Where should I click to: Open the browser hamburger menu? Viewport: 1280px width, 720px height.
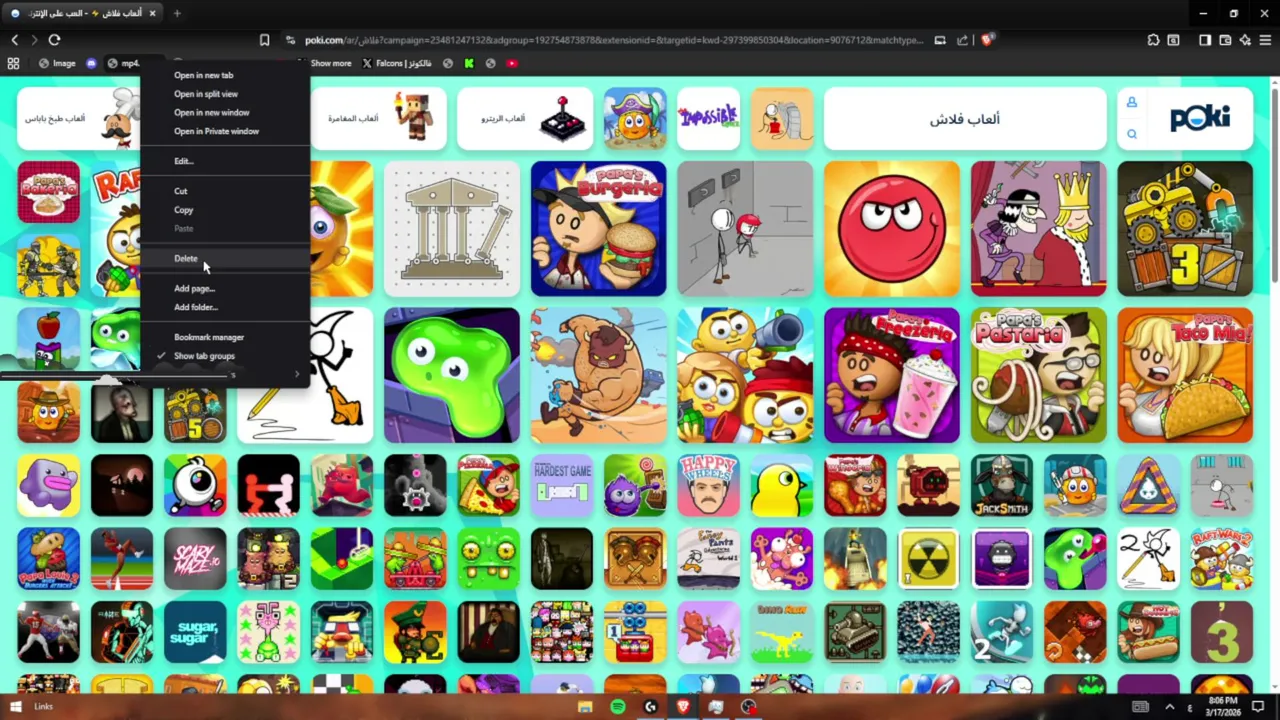(1265, 40)
